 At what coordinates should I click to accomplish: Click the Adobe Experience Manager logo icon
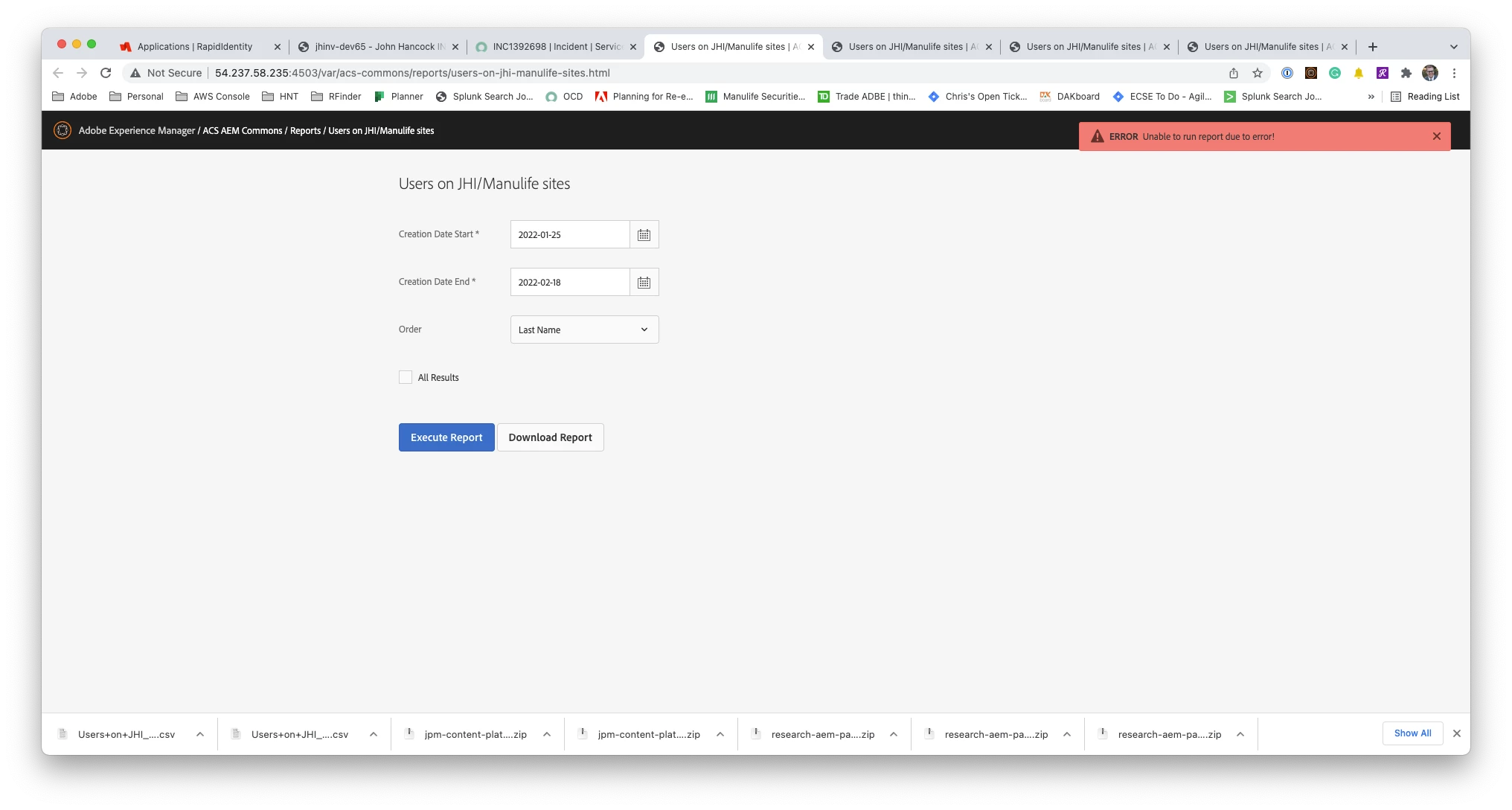point(63,130)
